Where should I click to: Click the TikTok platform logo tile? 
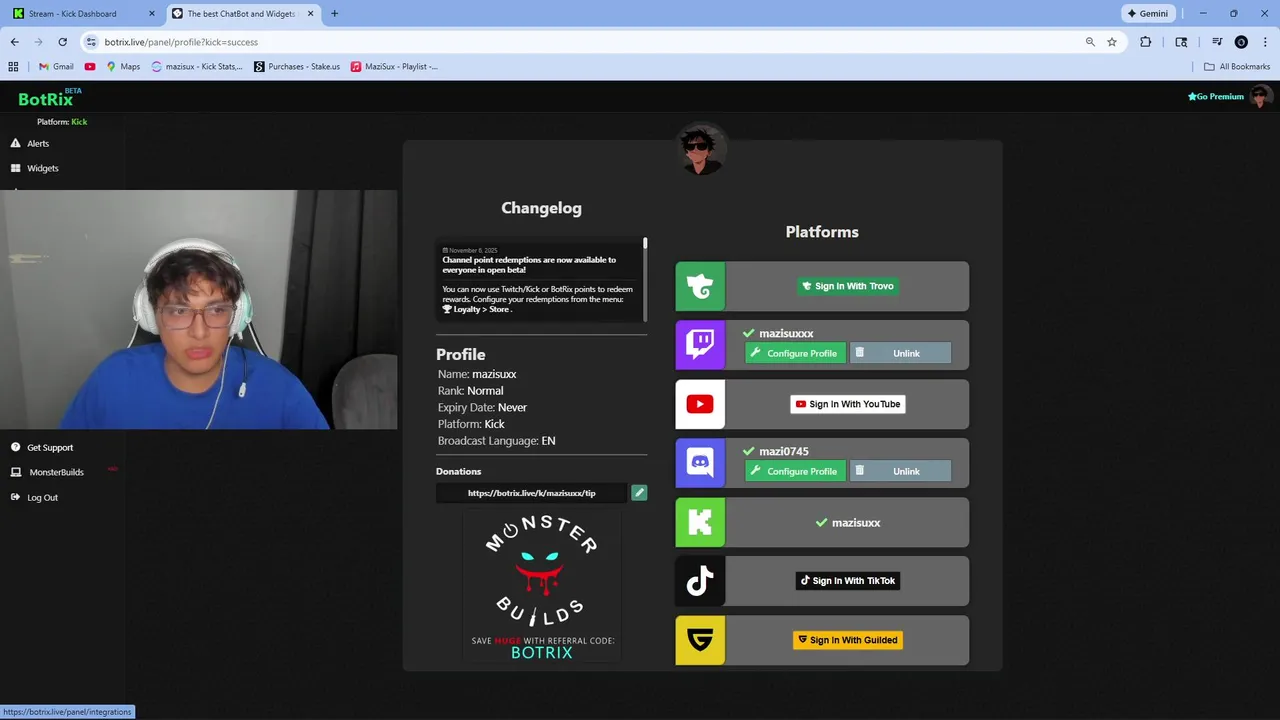pos(700,581)
